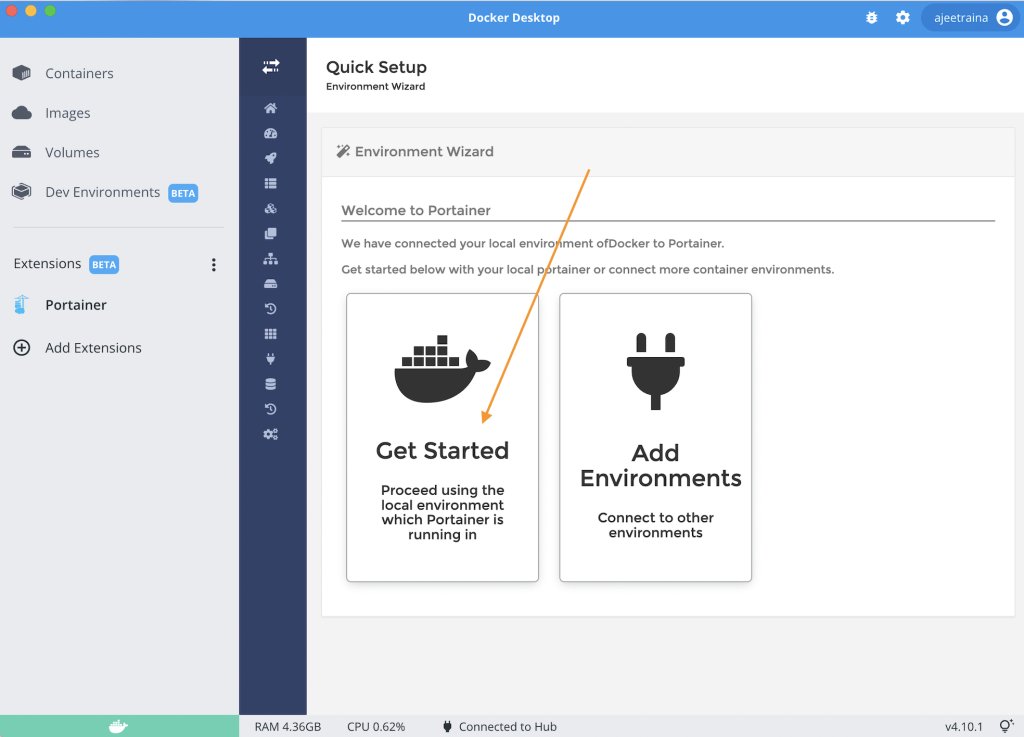This screenshot has height=737, width=1024.
Task: Click the 'Environment Wizard' subtitle under Quick Setup
Action: pos(376,86)
